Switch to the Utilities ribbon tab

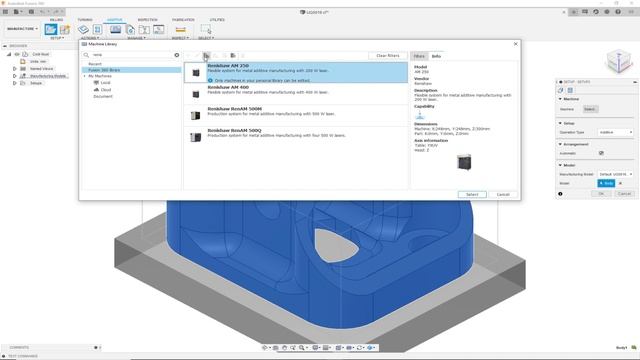(x=217, y=20)
